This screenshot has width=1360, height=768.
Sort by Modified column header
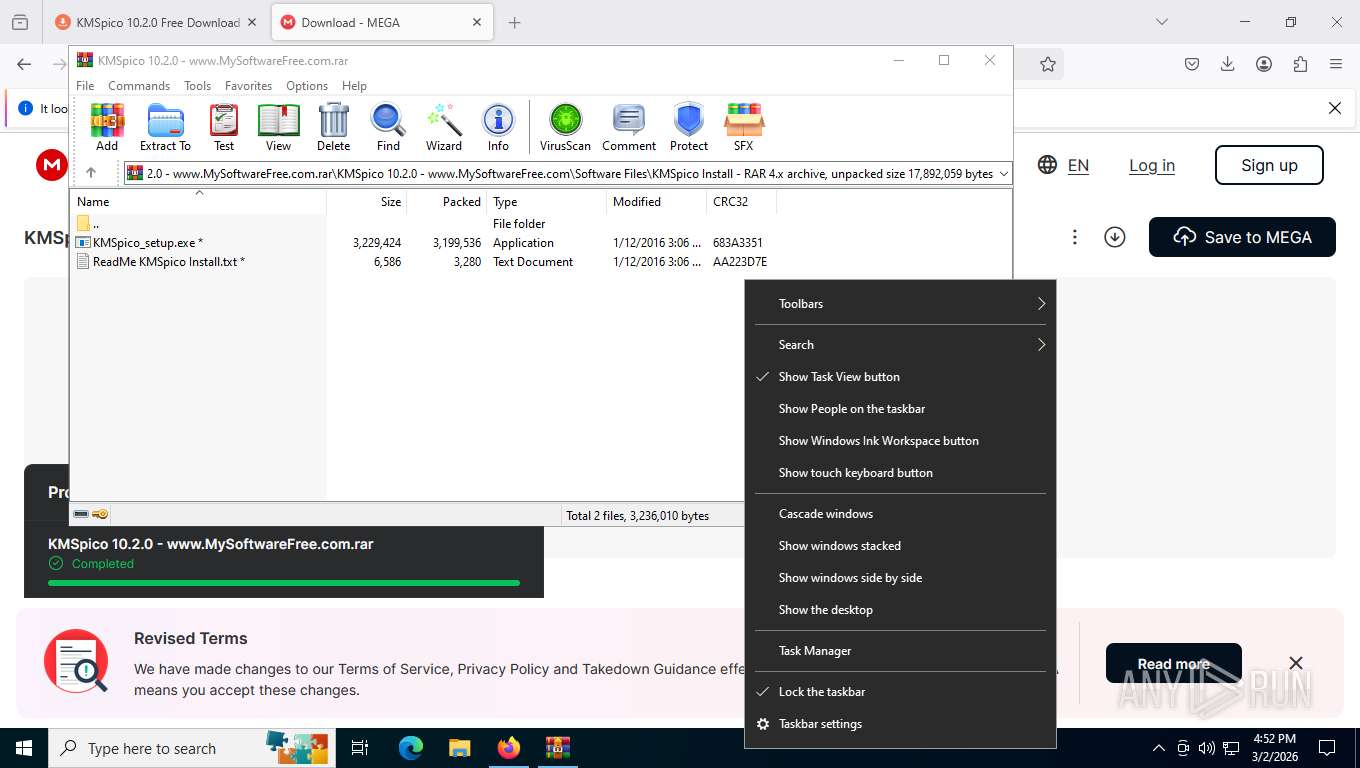[x=656, y=201]
